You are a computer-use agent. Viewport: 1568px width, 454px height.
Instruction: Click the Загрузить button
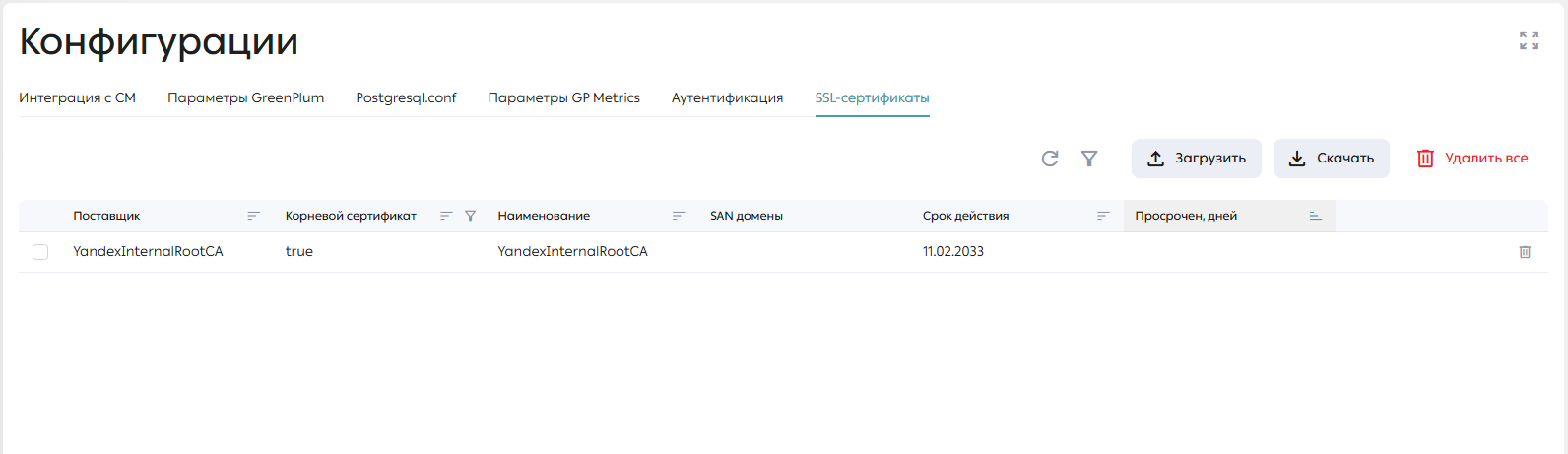(1197, 159)
